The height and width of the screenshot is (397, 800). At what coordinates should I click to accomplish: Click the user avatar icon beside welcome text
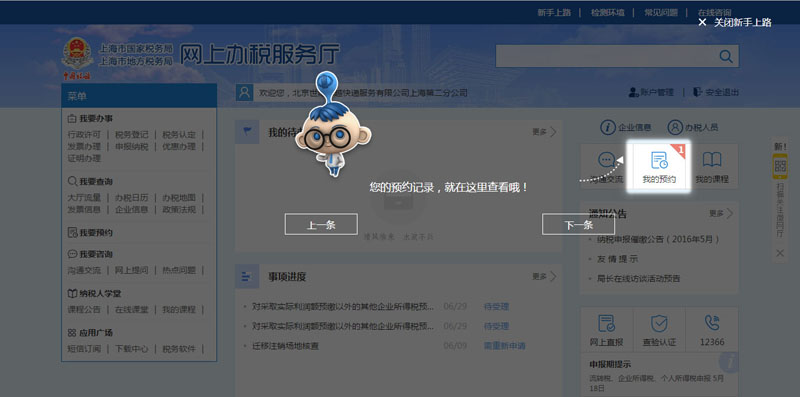point(244,92)
